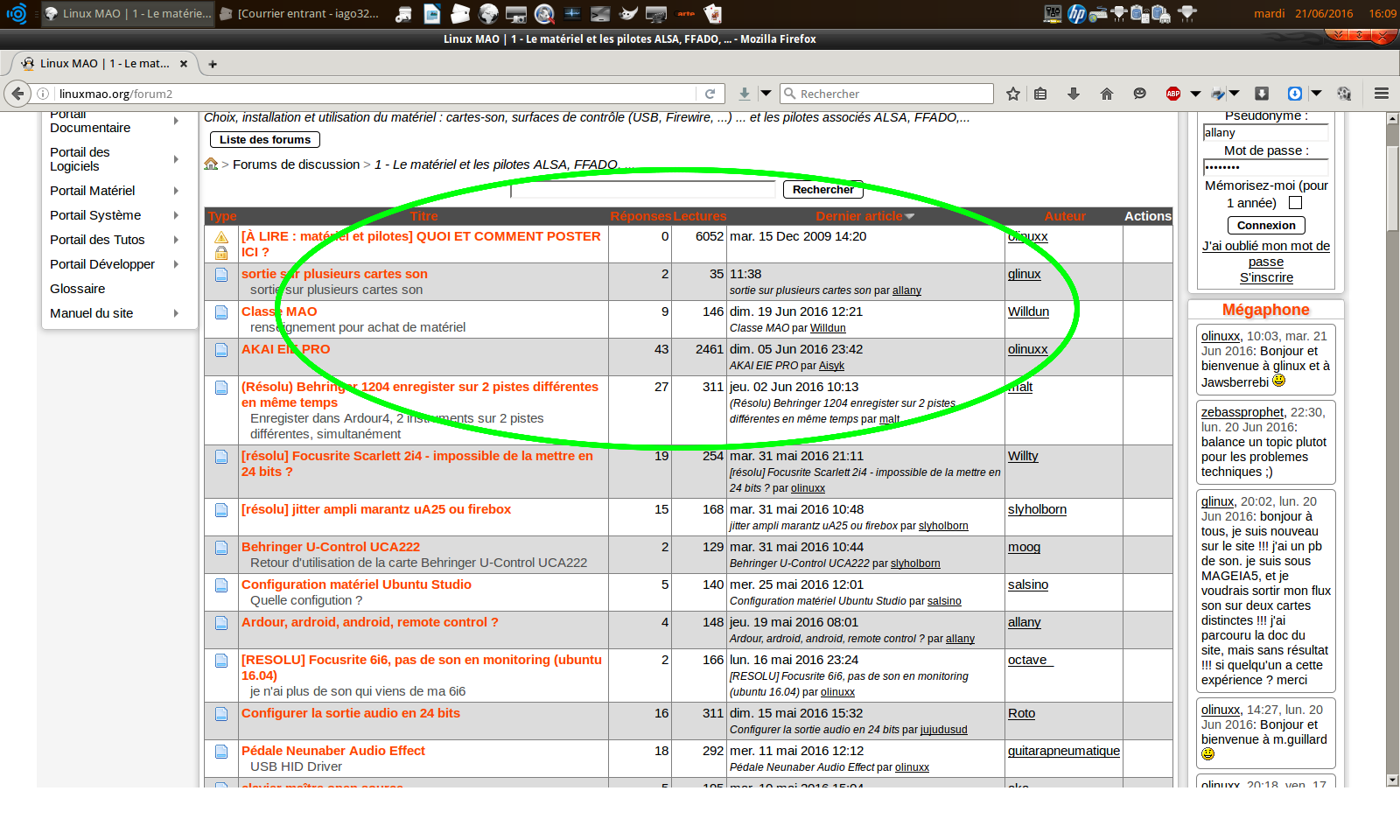The height and width of the screenshot is (840, 1400).
Task: Launch GIMP from the top panel
Action: (628, 13)
